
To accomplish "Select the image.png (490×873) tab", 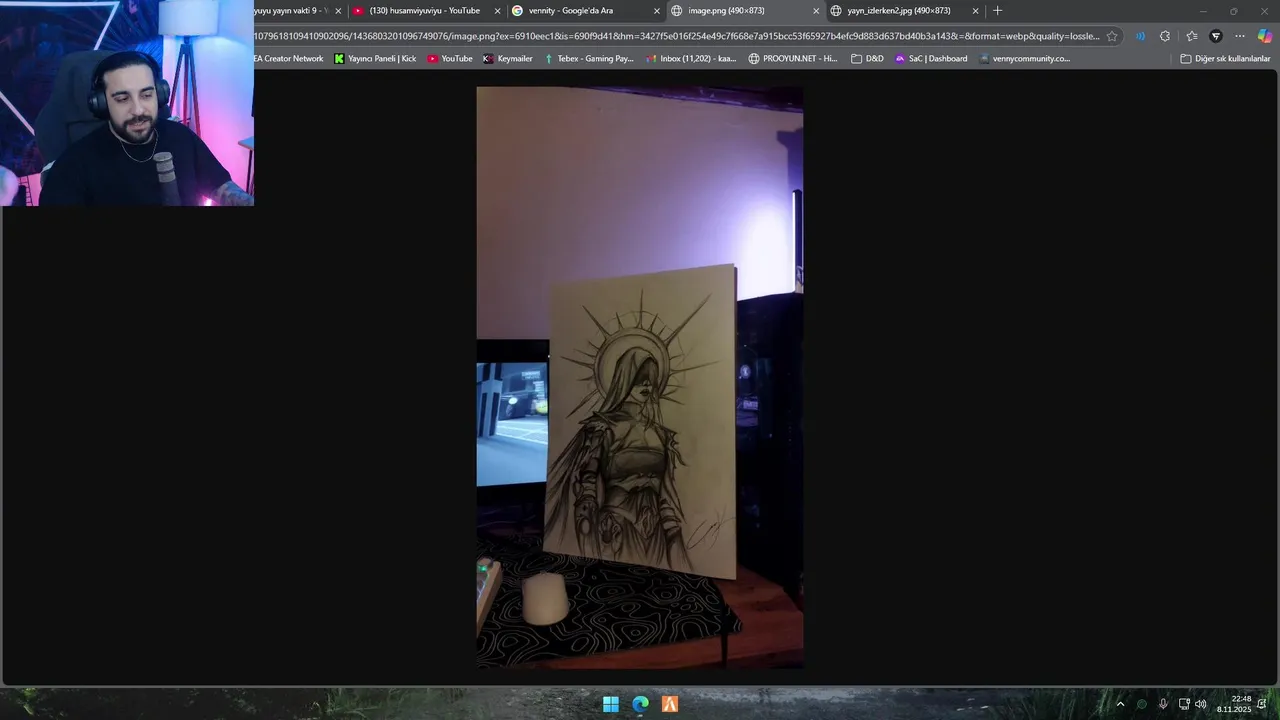I will click(744, 11).
